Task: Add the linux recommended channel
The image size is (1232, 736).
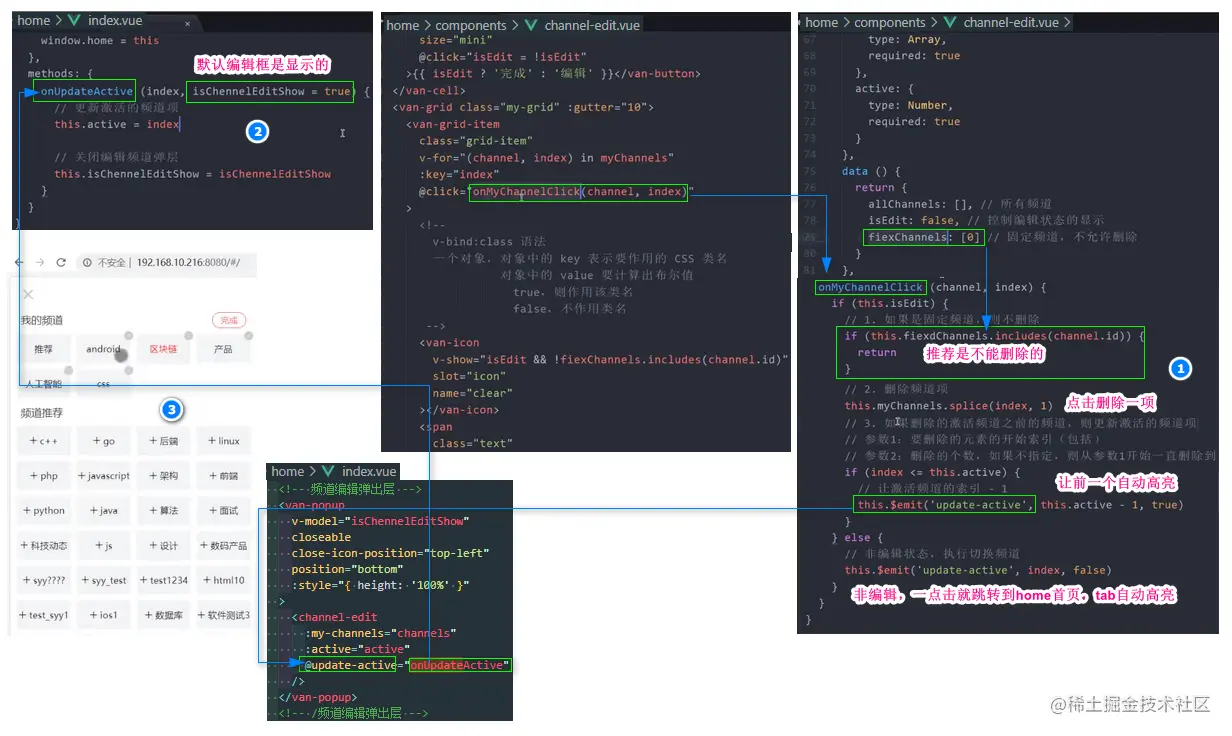Action: 222,441
